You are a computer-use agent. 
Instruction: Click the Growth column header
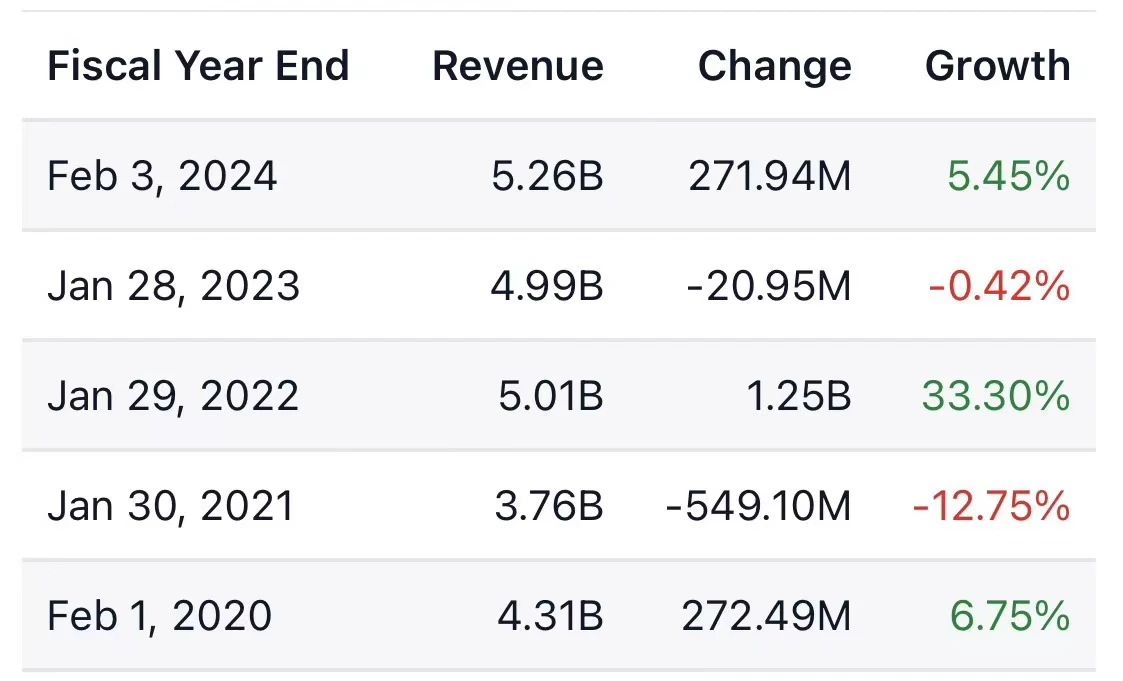(x=997, y=66)
